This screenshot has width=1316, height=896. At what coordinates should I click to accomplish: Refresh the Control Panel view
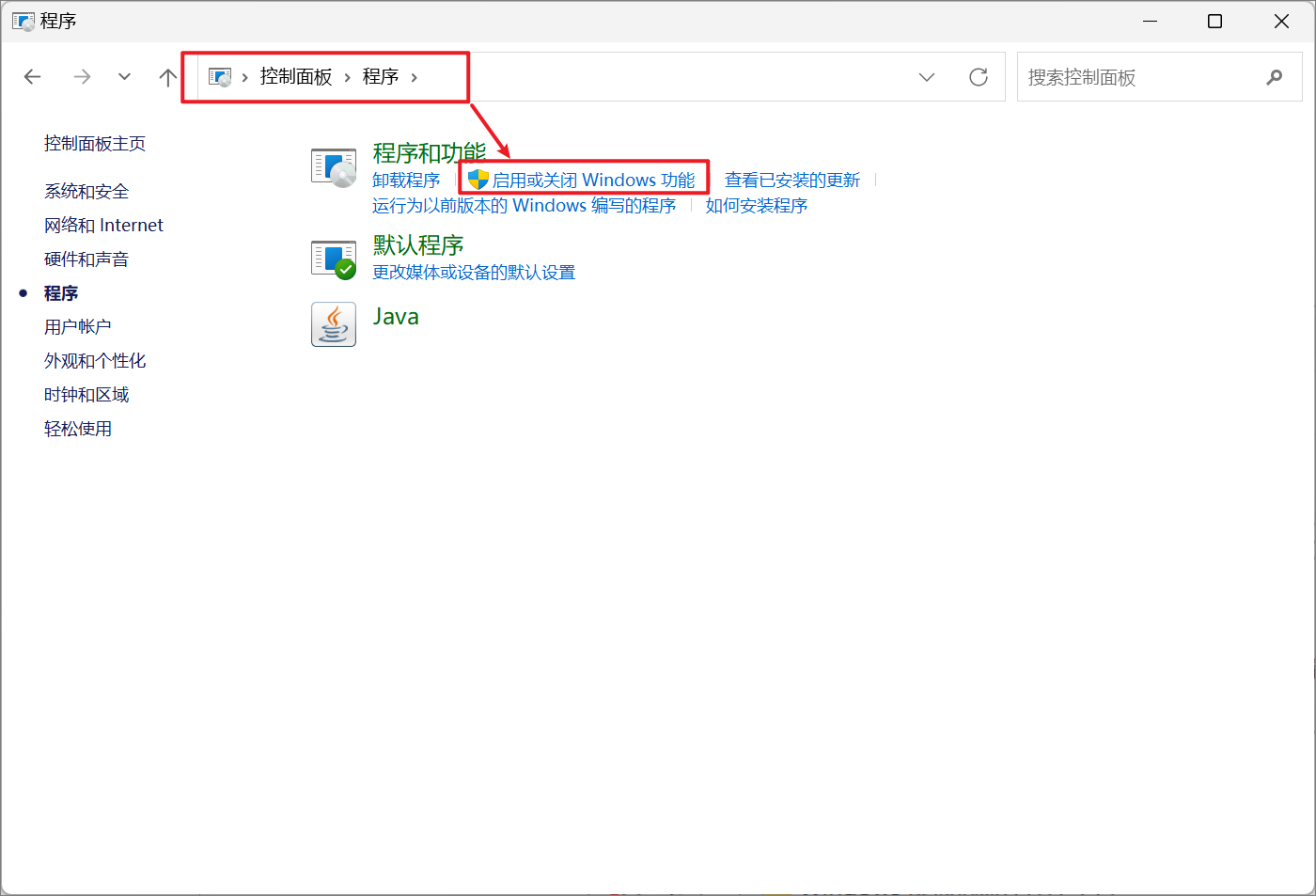pyautogui.click(x=979, y=77)
